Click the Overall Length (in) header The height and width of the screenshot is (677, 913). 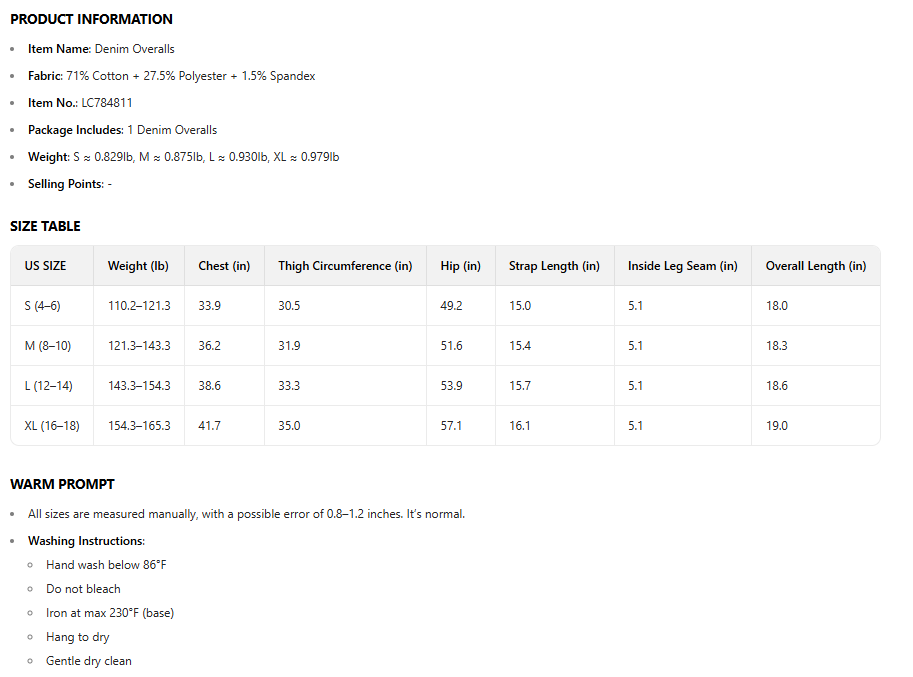pos(815,266)
